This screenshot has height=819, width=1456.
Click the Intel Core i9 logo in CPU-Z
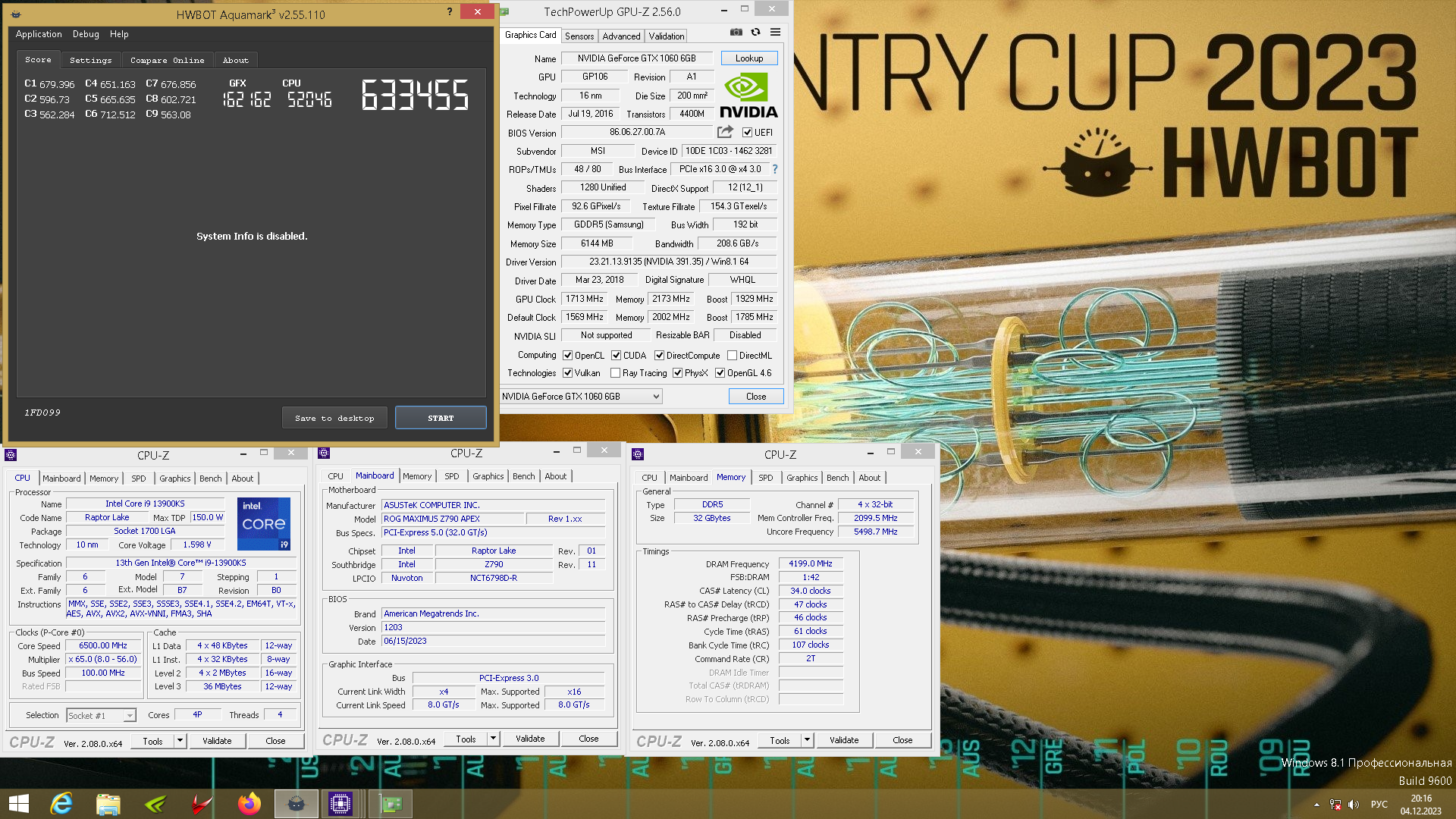pyautogui.click(x=264, y=524)
